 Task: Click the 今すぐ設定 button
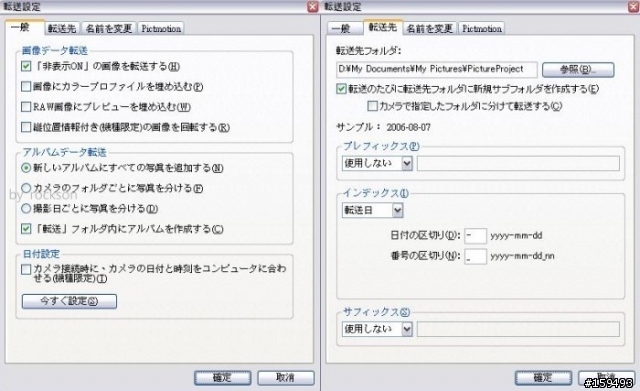pyautogui.click(x=69, y=301)
